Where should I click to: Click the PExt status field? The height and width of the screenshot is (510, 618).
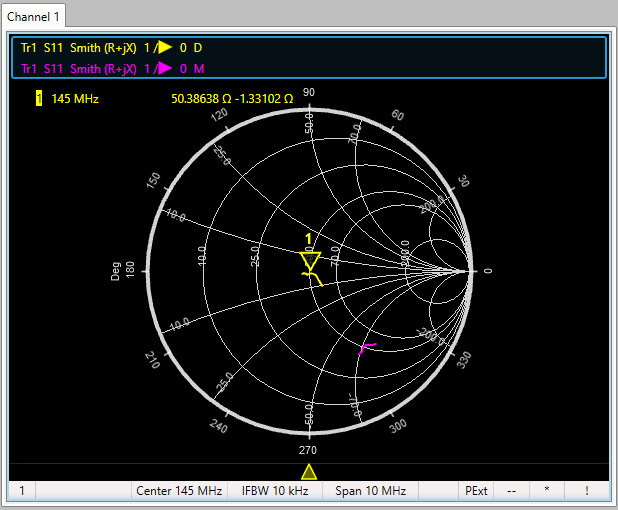[x=476, y=491]
